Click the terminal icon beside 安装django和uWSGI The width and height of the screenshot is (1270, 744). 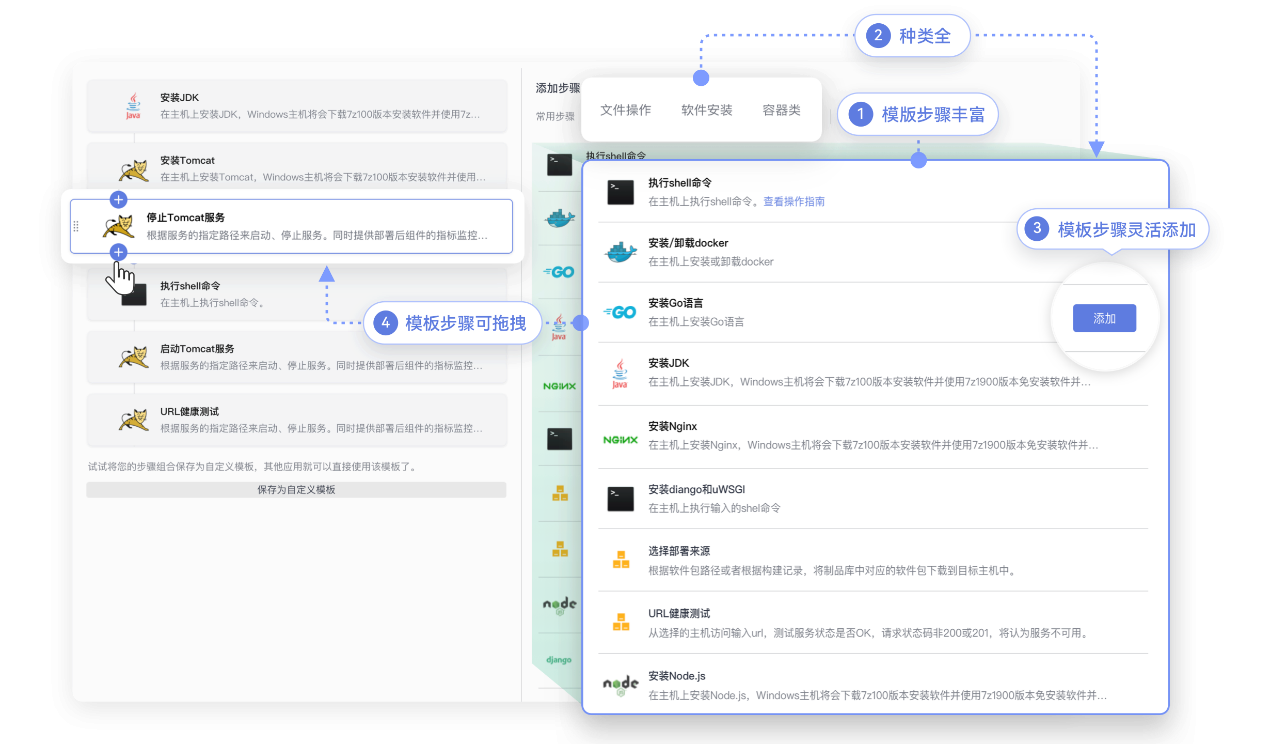[x=621, y=498]
